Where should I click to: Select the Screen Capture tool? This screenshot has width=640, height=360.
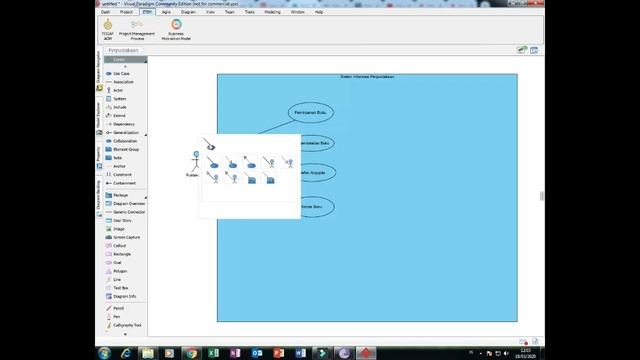coord(127,237)
